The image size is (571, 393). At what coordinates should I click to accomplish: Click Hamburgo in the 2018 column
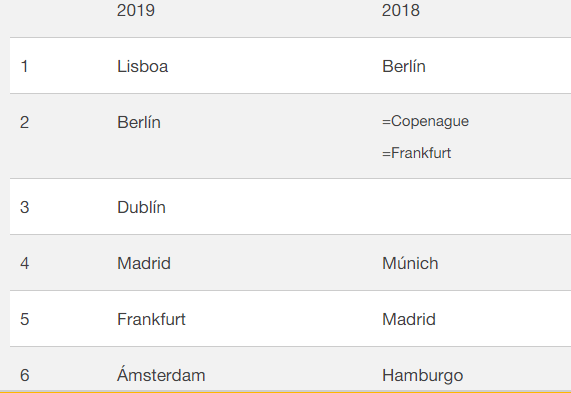(422, 376)
